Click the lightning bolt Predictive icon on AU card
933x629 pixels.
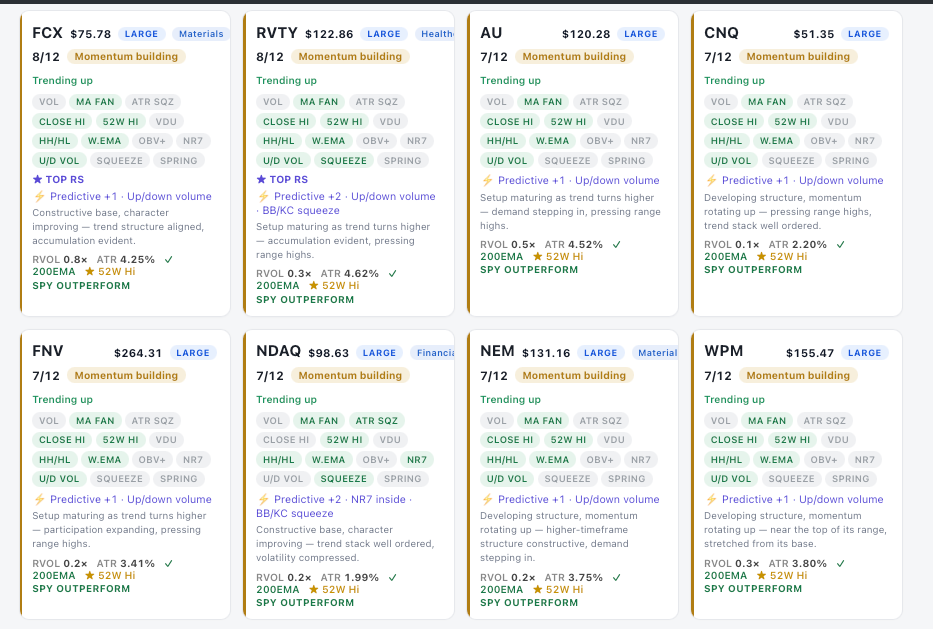pos(487,180)
